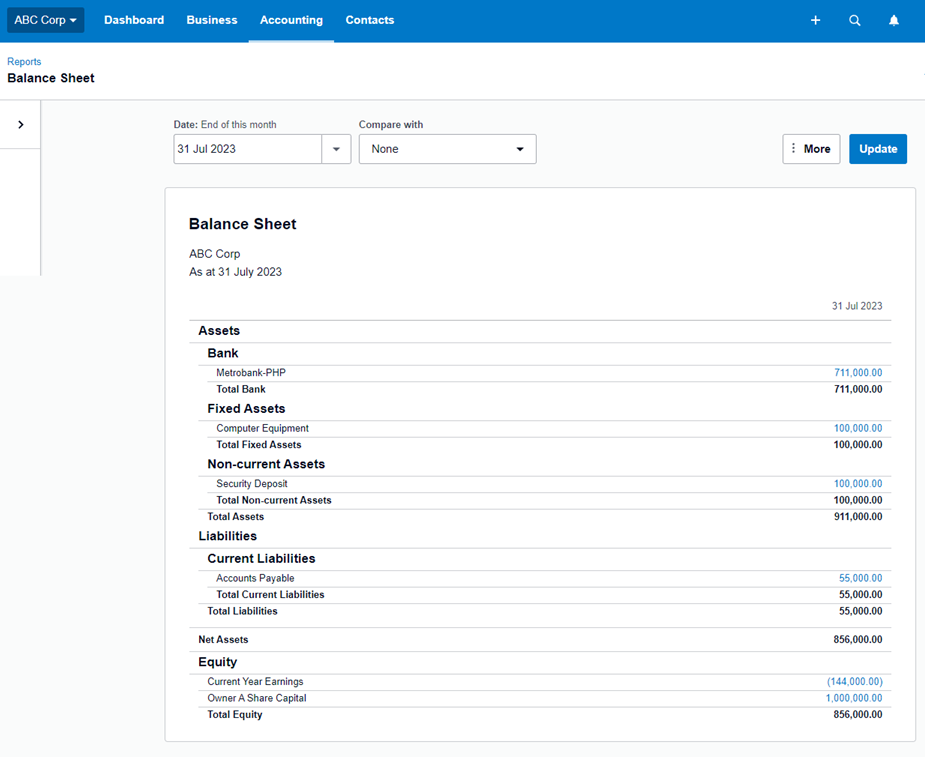Click the Total Liabilities label
This screenshot has height=757, width=925.
pyautogui.click(x=242, y=611)
